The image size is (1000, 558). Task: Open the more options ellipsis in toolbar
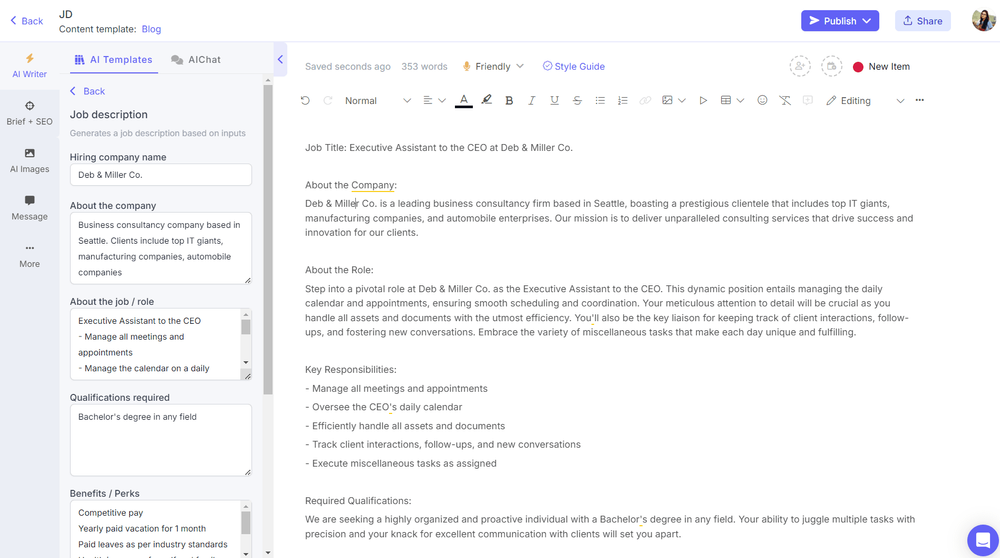(920, 100)
